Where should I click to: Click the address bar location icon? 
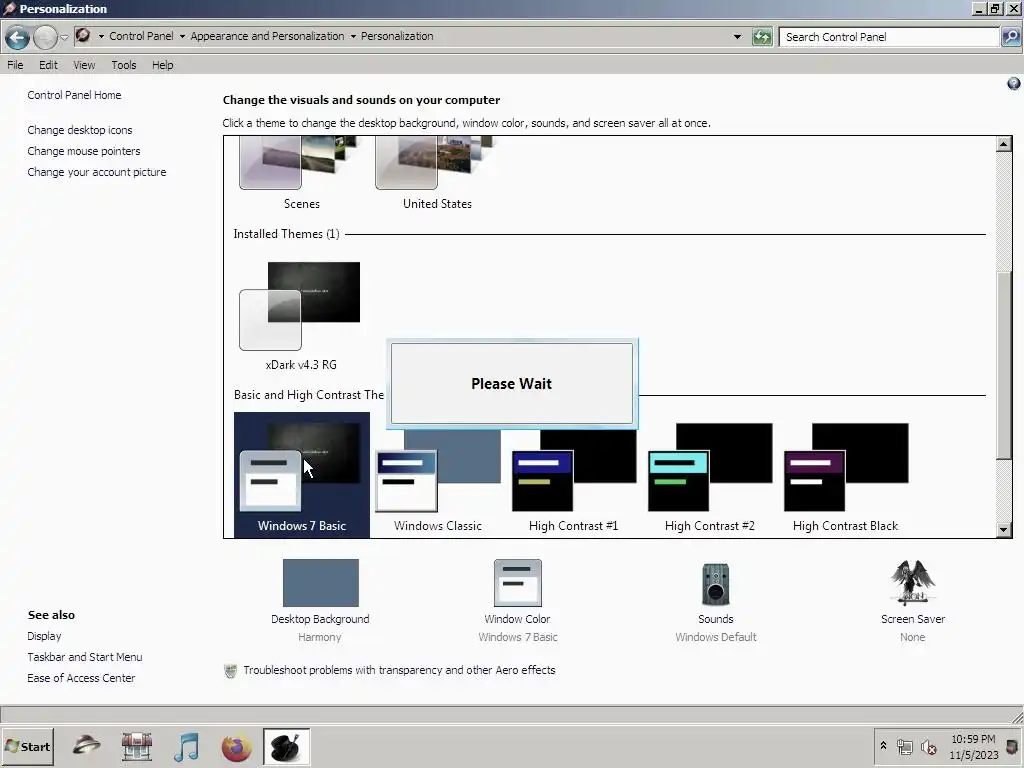pos(83,35)
